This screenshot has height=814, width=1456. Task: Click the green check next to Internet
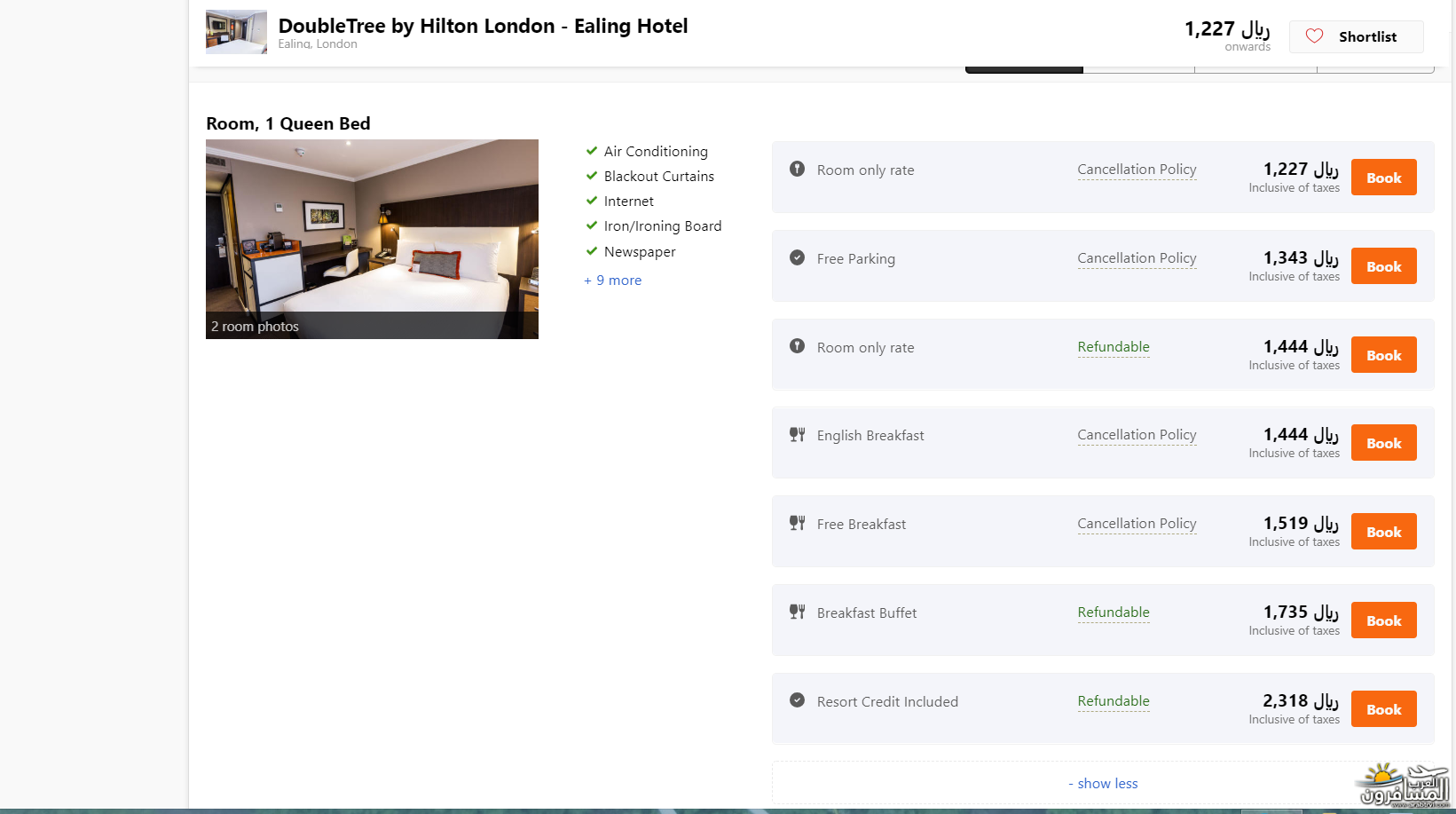(592, 201)
